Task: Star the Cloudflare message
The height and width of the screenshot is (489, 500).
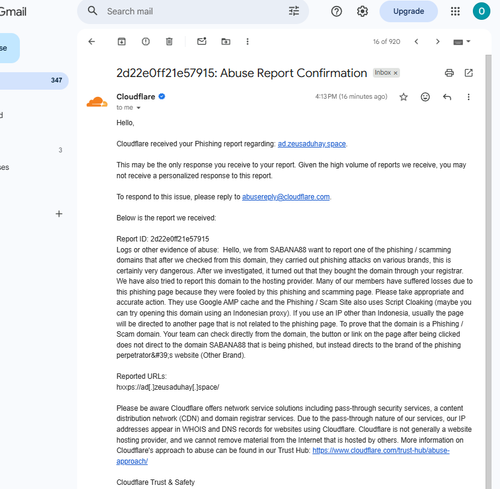Action: click(403, 97)
